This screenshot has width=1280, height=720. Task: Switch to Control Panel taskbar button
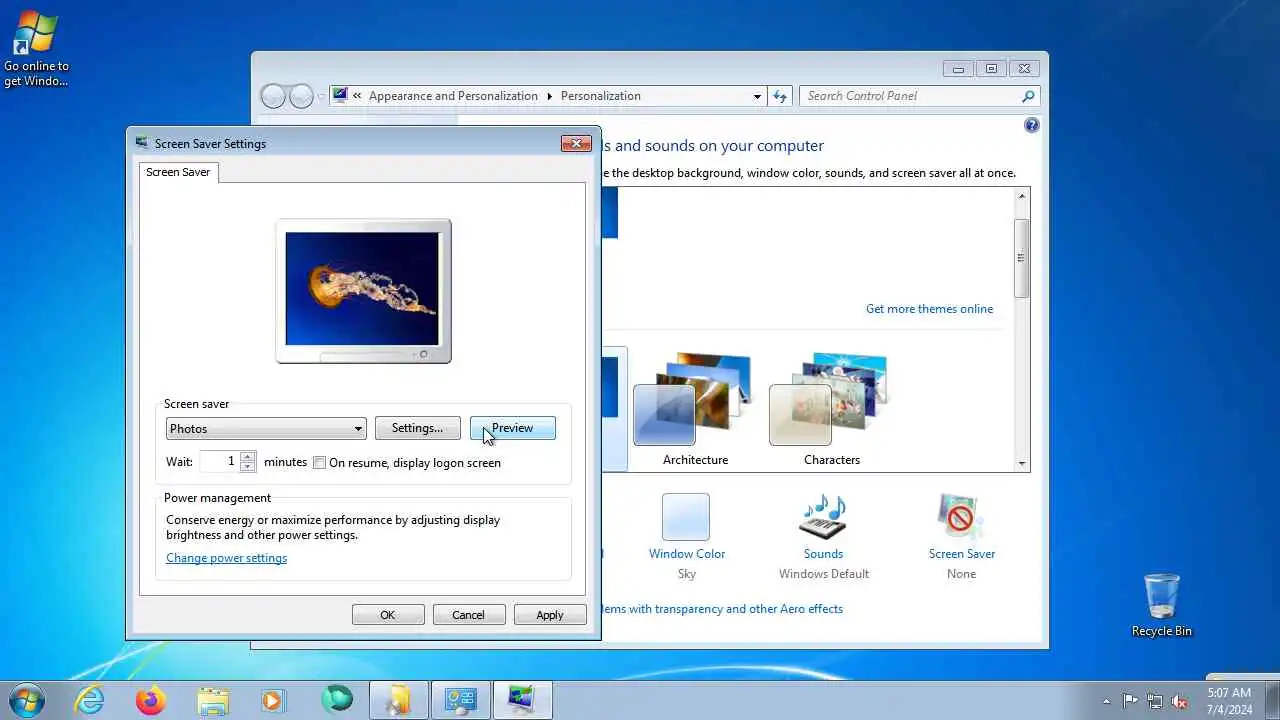coord(461,700)
